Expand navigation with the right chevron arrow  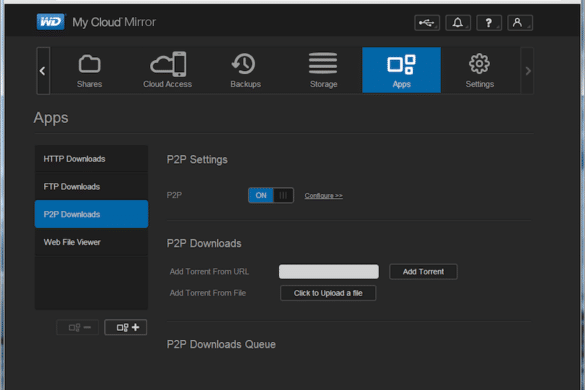pyautogui.click(x=527, y=71)
